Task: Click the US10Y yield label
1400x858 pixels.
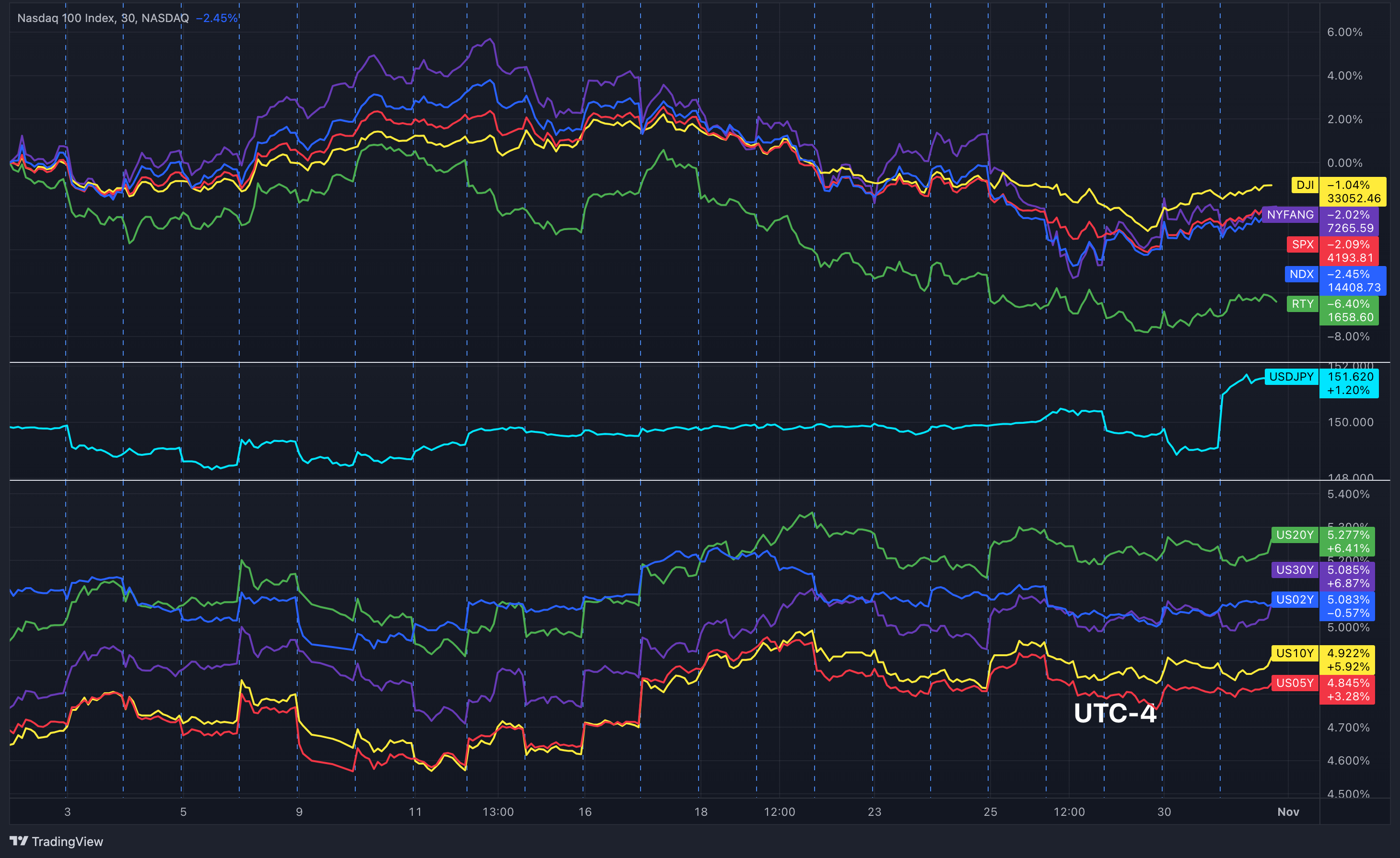Action: click(x=1295, y=654)
